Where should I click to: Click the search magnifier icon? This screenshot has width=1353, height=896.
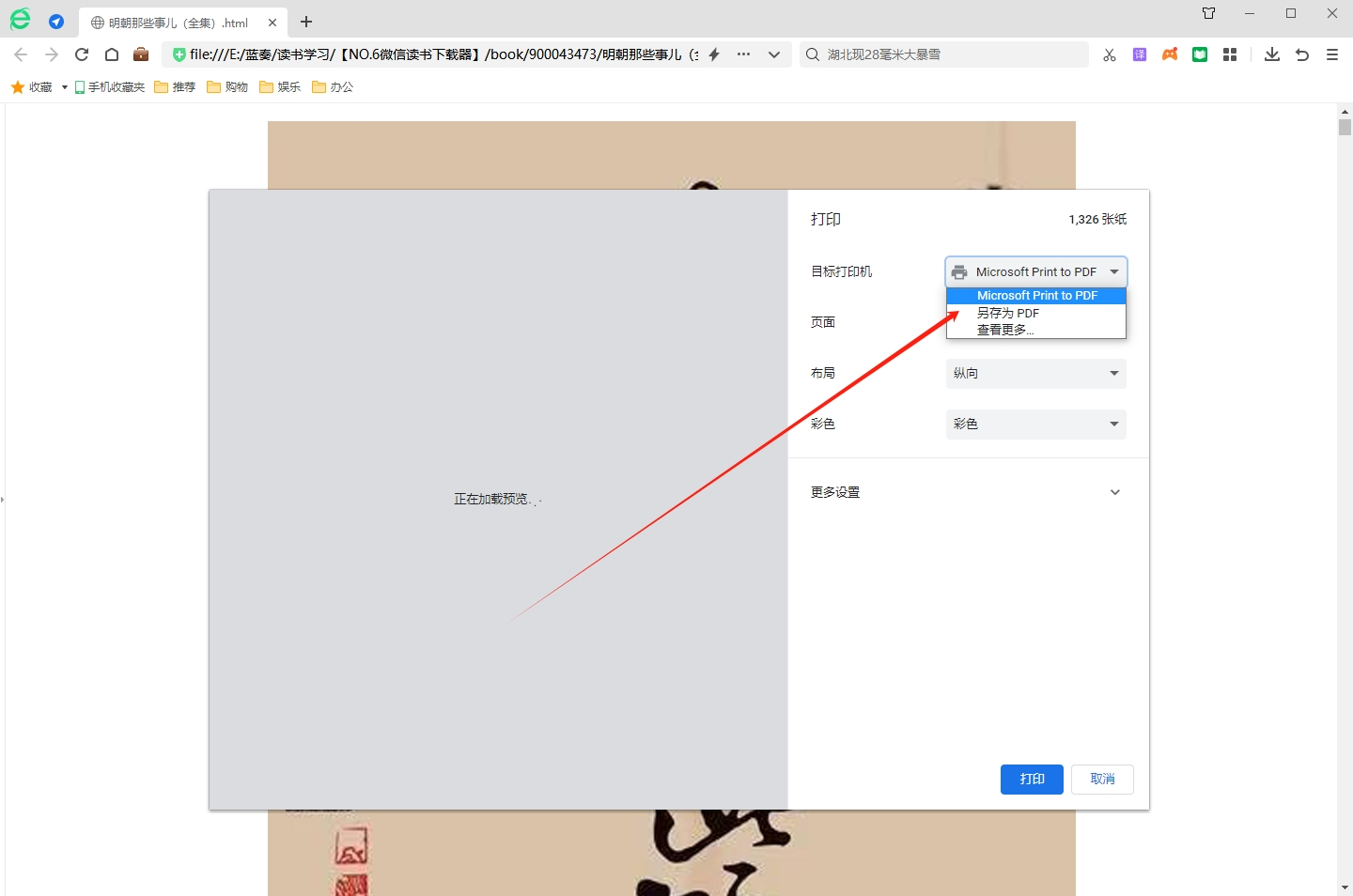point(813,54)
